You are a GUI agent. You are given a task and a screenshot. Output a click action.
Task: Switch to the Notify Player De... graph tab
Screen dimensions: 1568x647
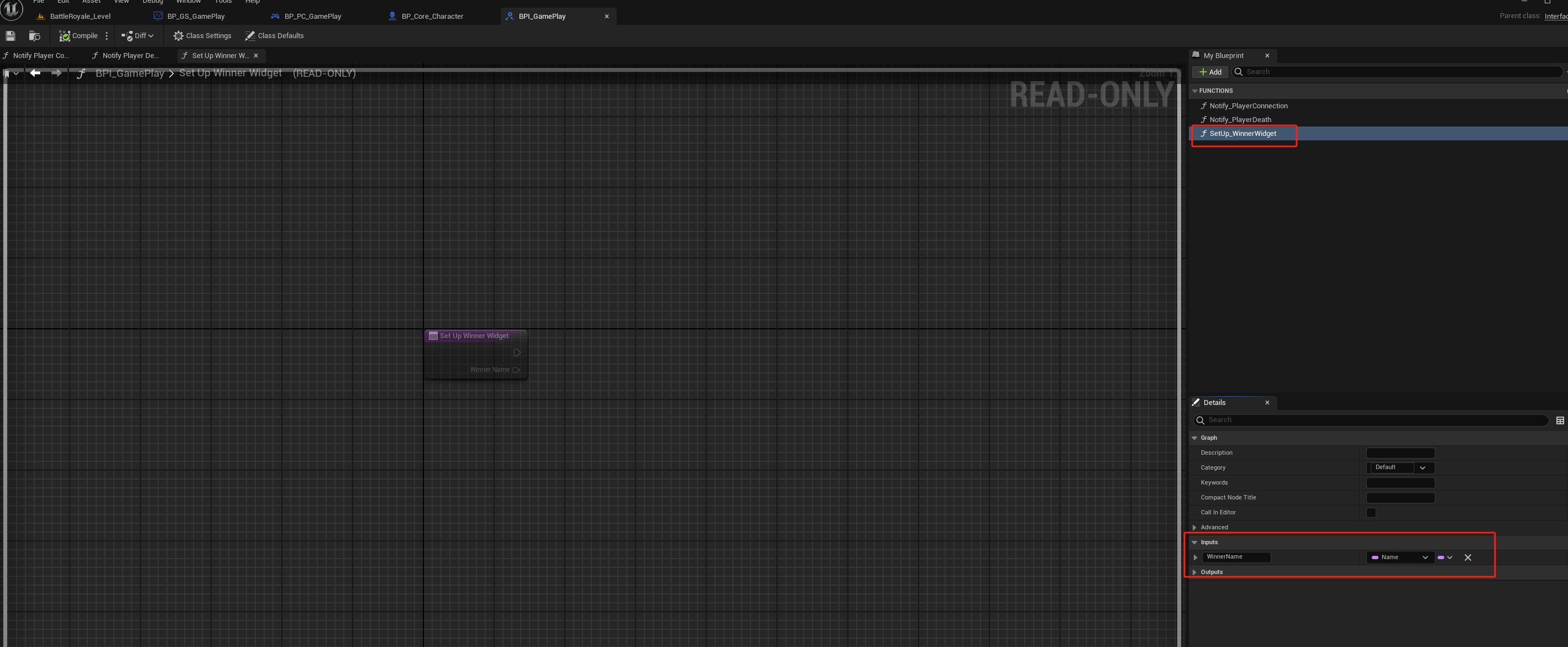[130, 55]
